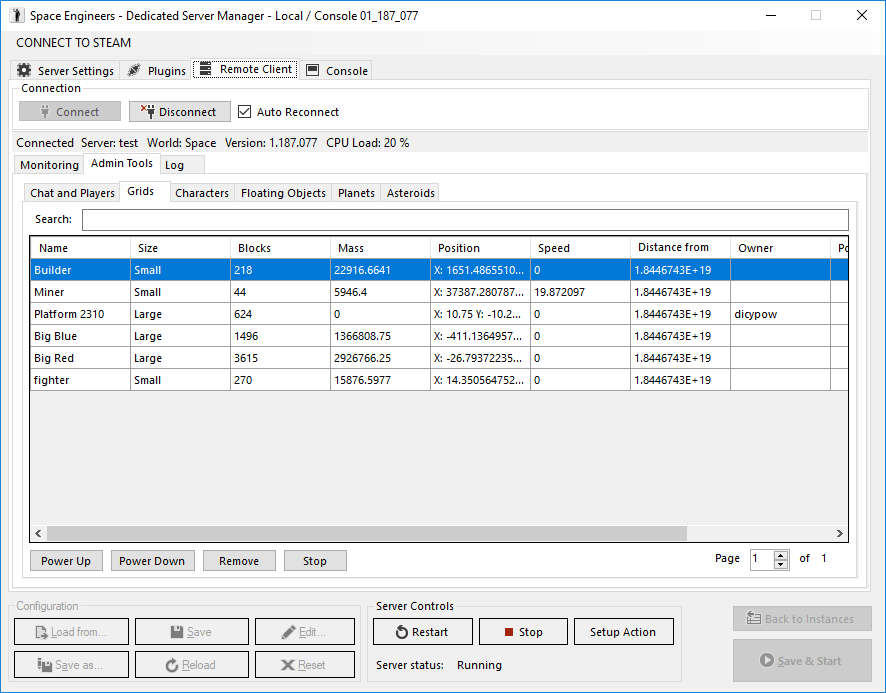Click the horizontal scrollbar thumb of the grid table
The height and width of the screenshot is (693, 886).
tap(367, 534)
